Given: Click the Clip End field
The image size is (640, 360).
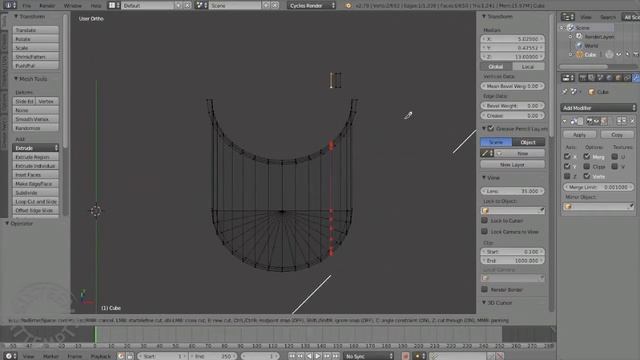Looking at the screenshot, I should click(x=513, y=260).
